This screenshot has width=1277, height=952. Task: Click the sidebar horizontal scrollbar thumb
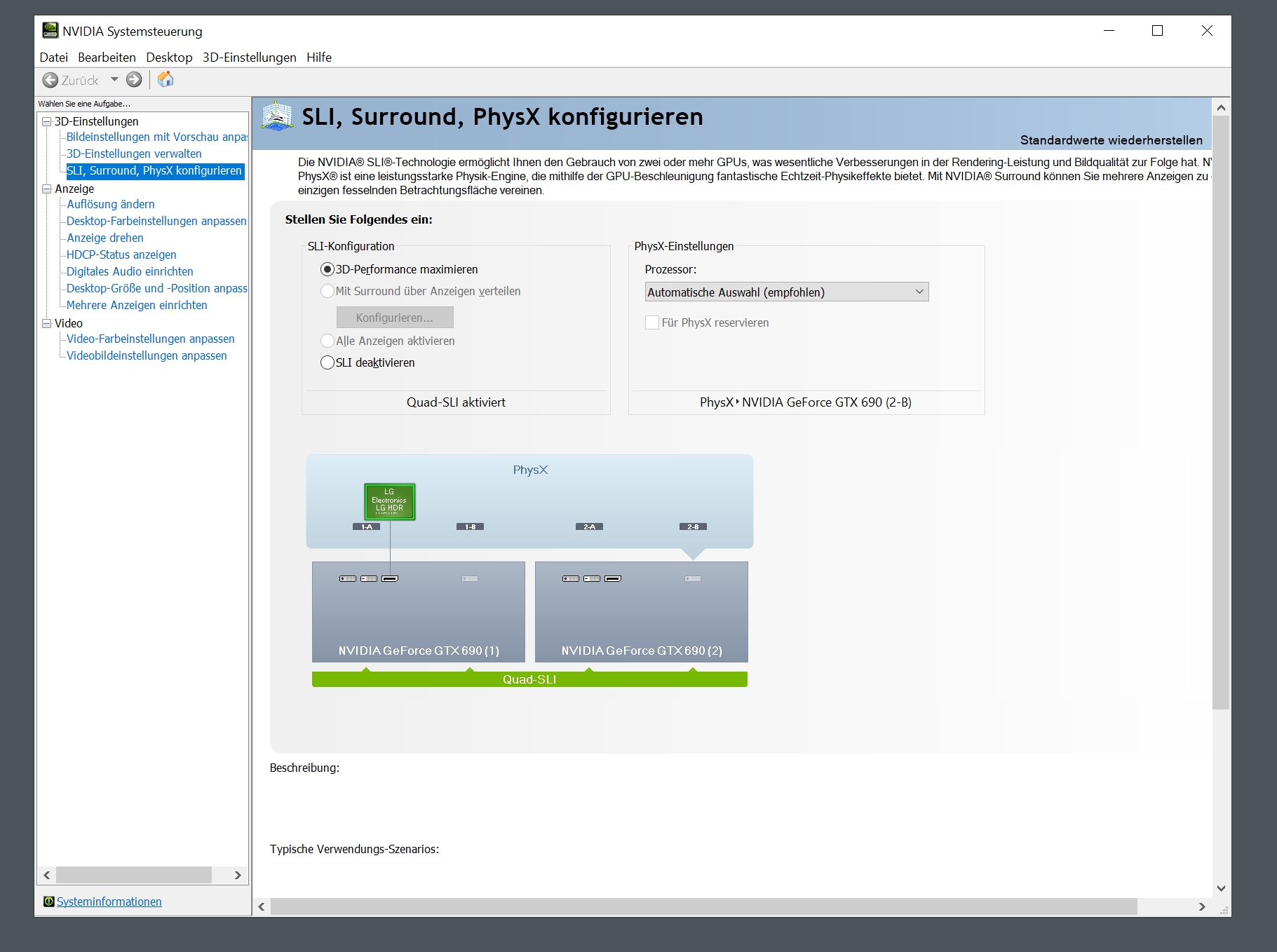134,875
